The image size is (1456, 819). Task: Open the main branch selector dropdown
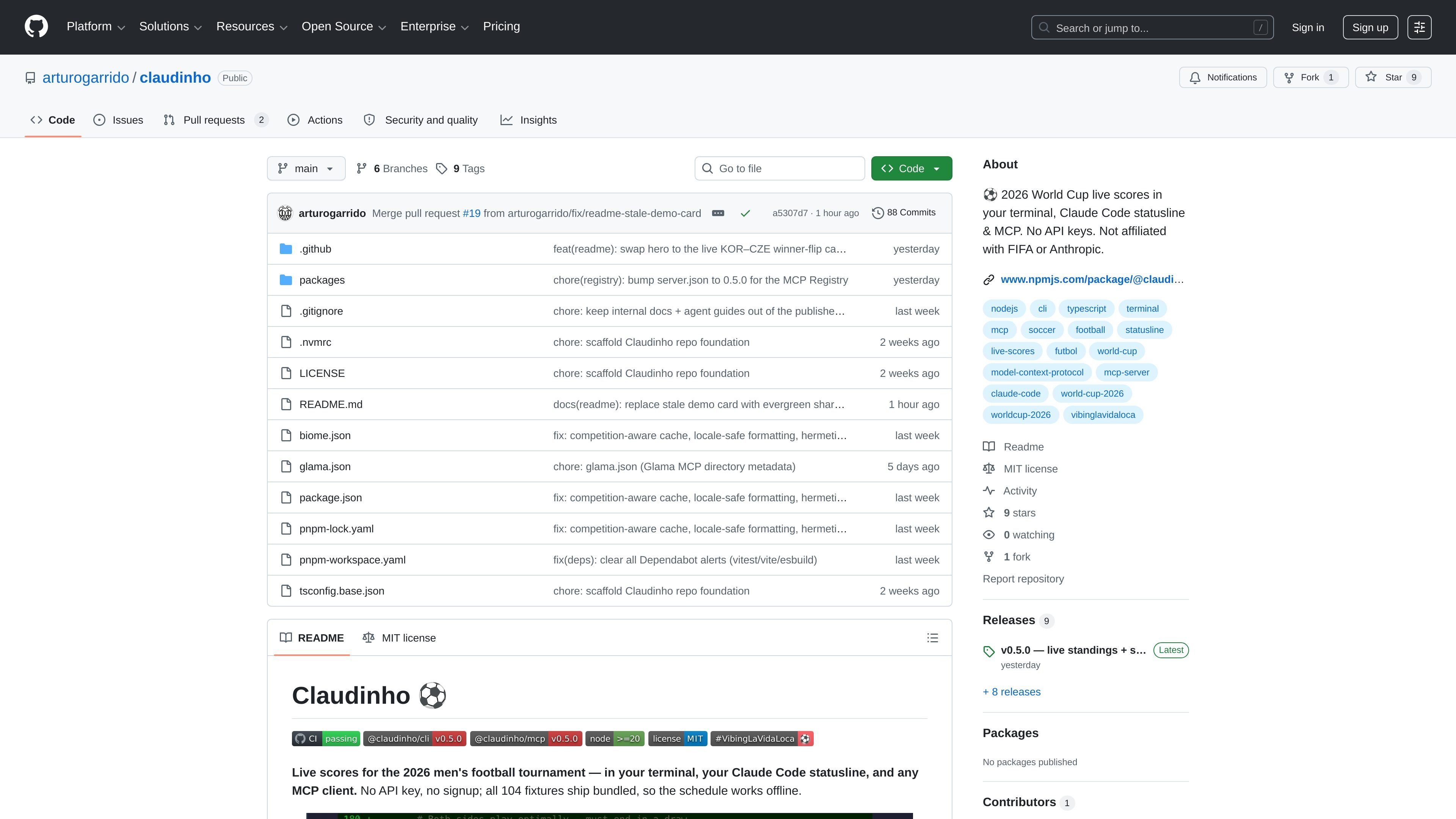click(x=306, y=168)
